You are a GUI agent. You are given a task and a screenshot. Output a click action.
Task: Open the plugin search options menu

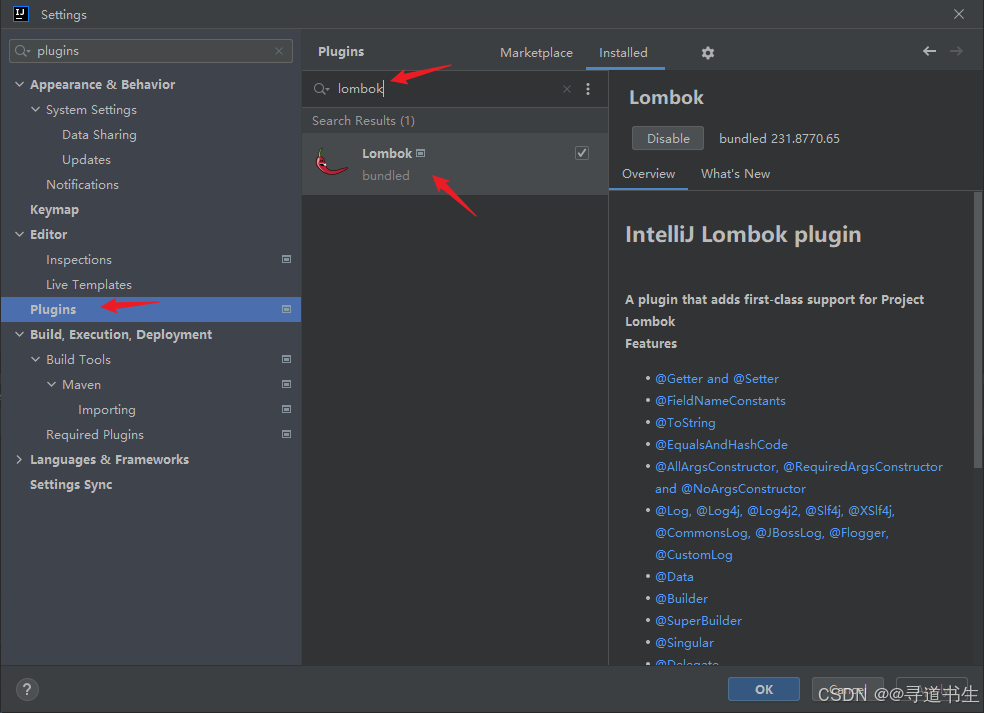588,89
